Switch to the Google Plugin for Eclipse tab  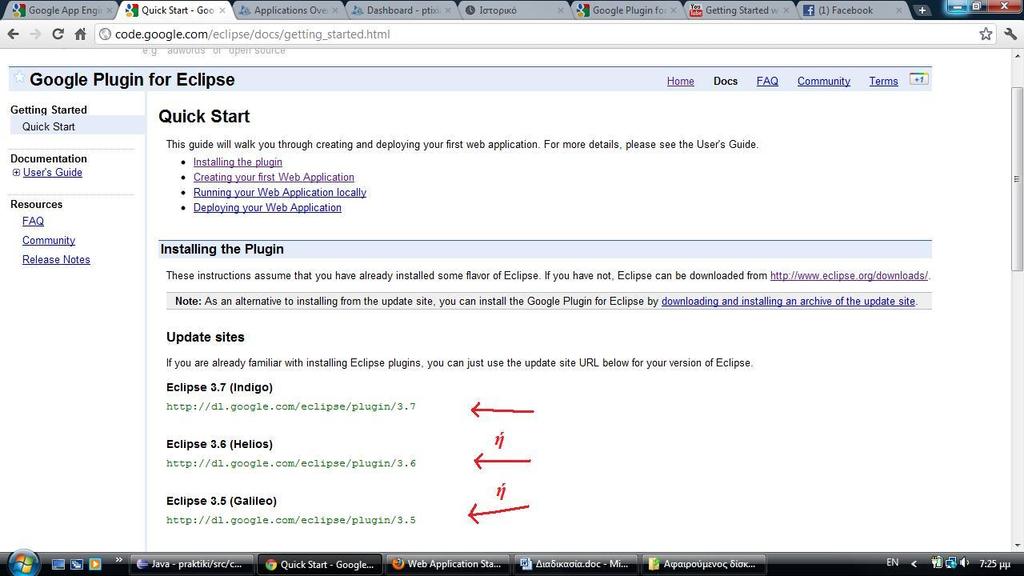click(x=627, y=10)
